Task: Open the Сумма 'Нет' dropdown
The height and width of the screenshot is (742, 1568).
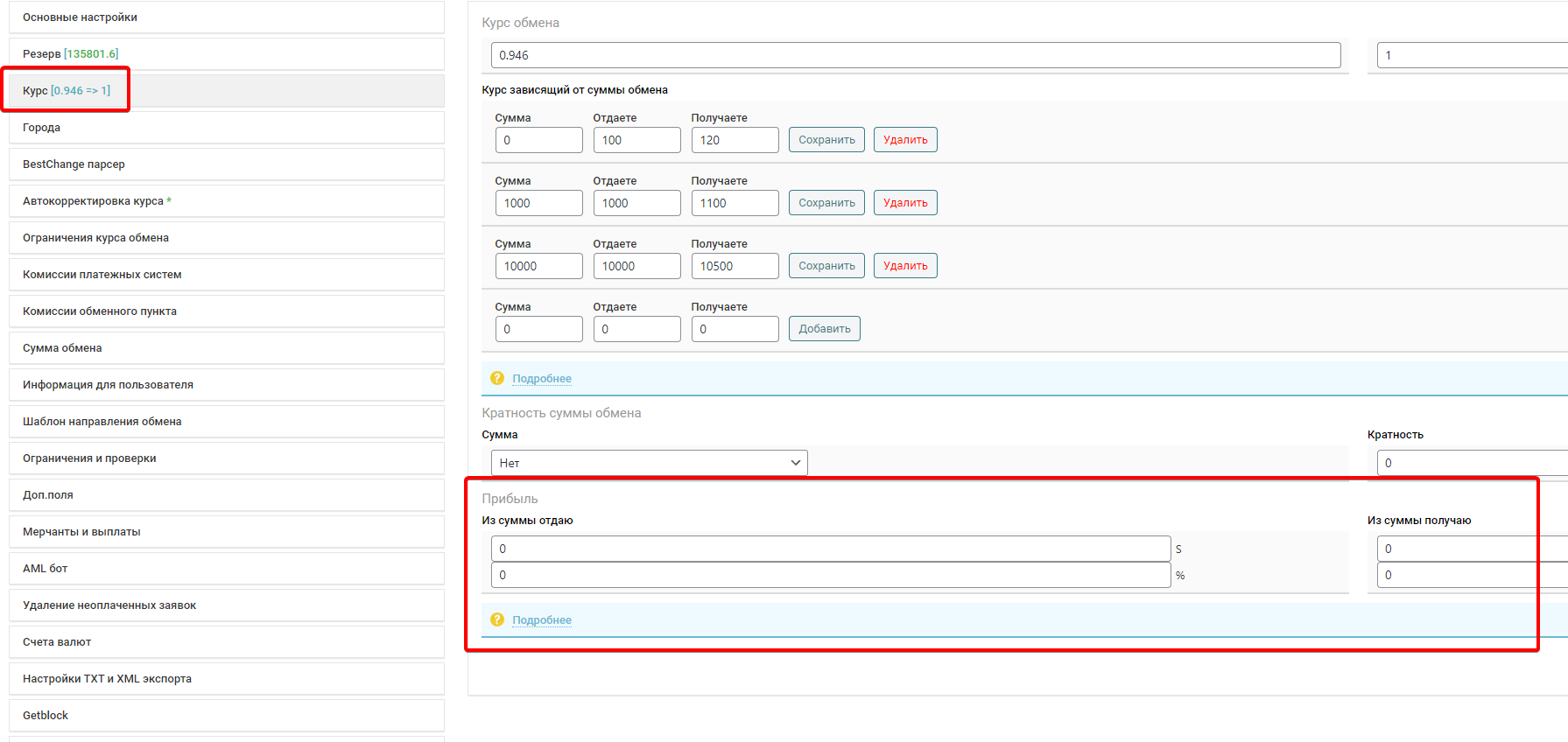Action: (x=649, y=463)
